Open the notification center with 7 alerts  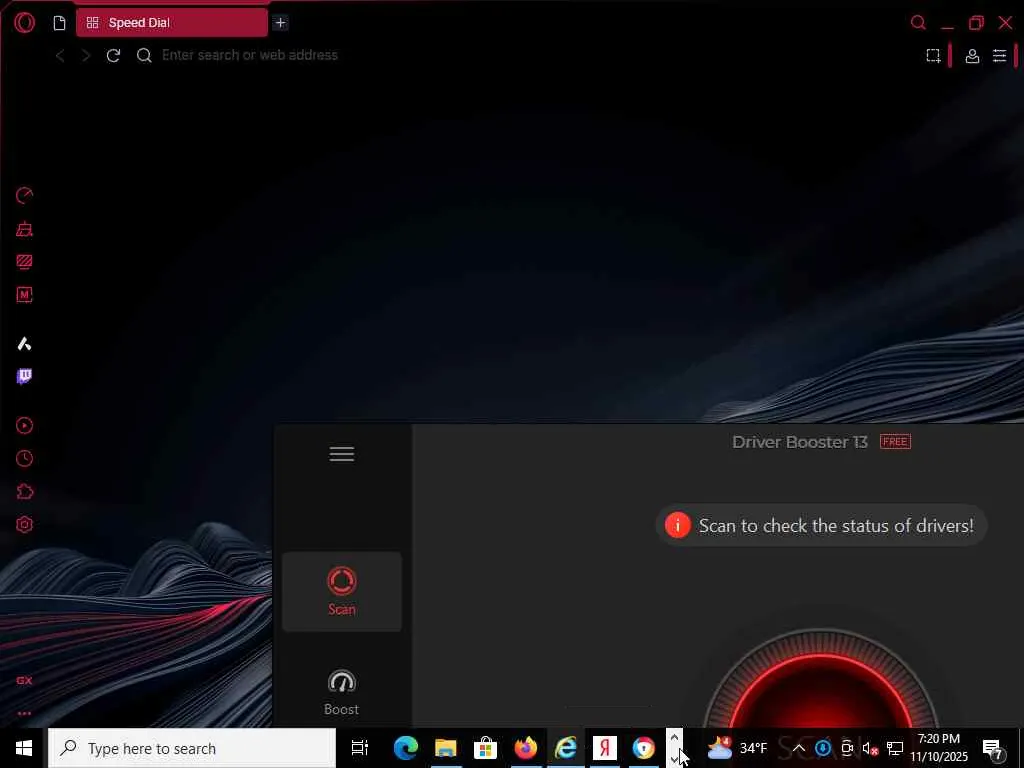(x=992, y=748)
